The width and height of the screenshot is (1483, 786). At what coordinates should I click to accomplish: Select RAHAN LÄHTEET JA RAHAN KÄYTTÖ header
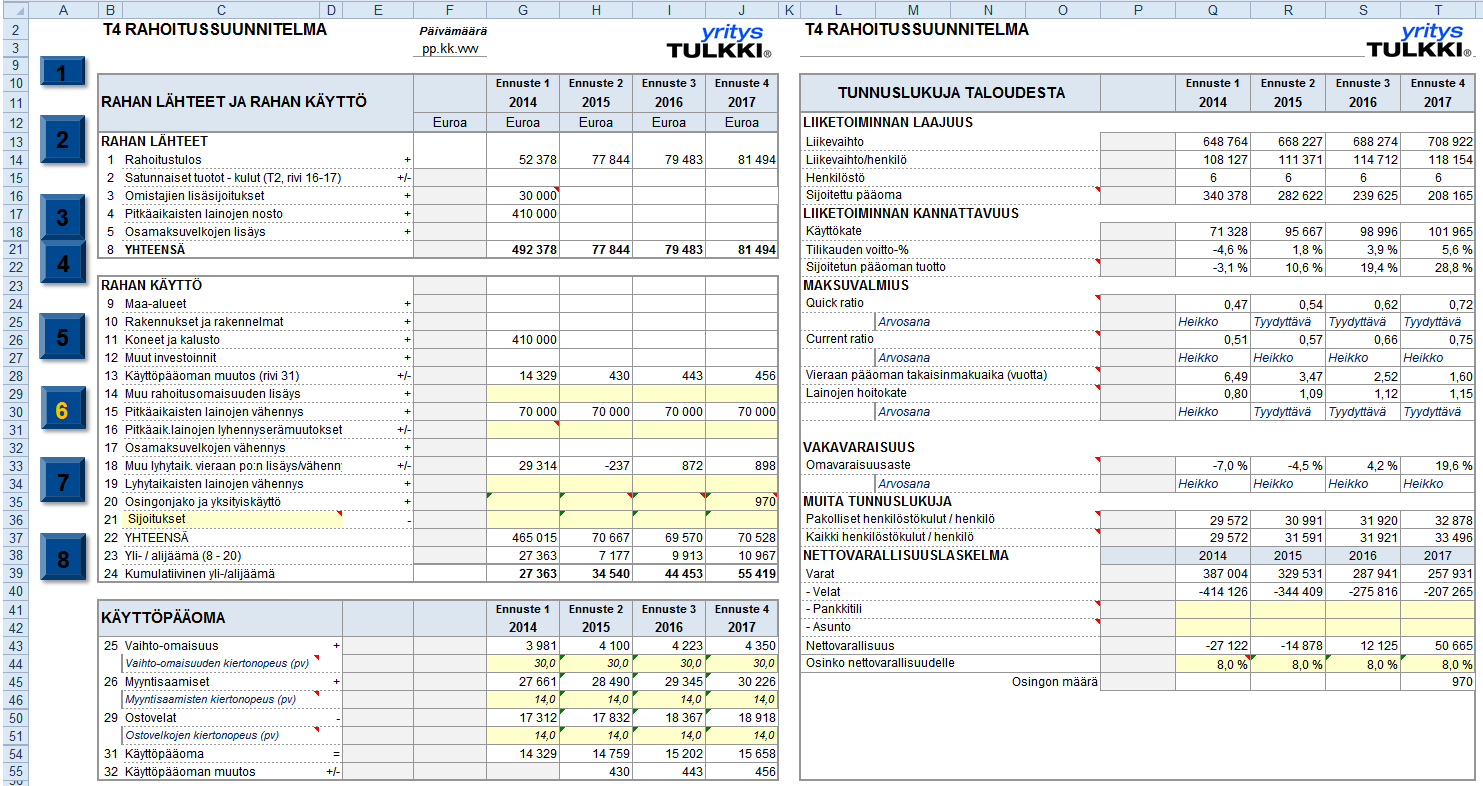tap(256, 102)
